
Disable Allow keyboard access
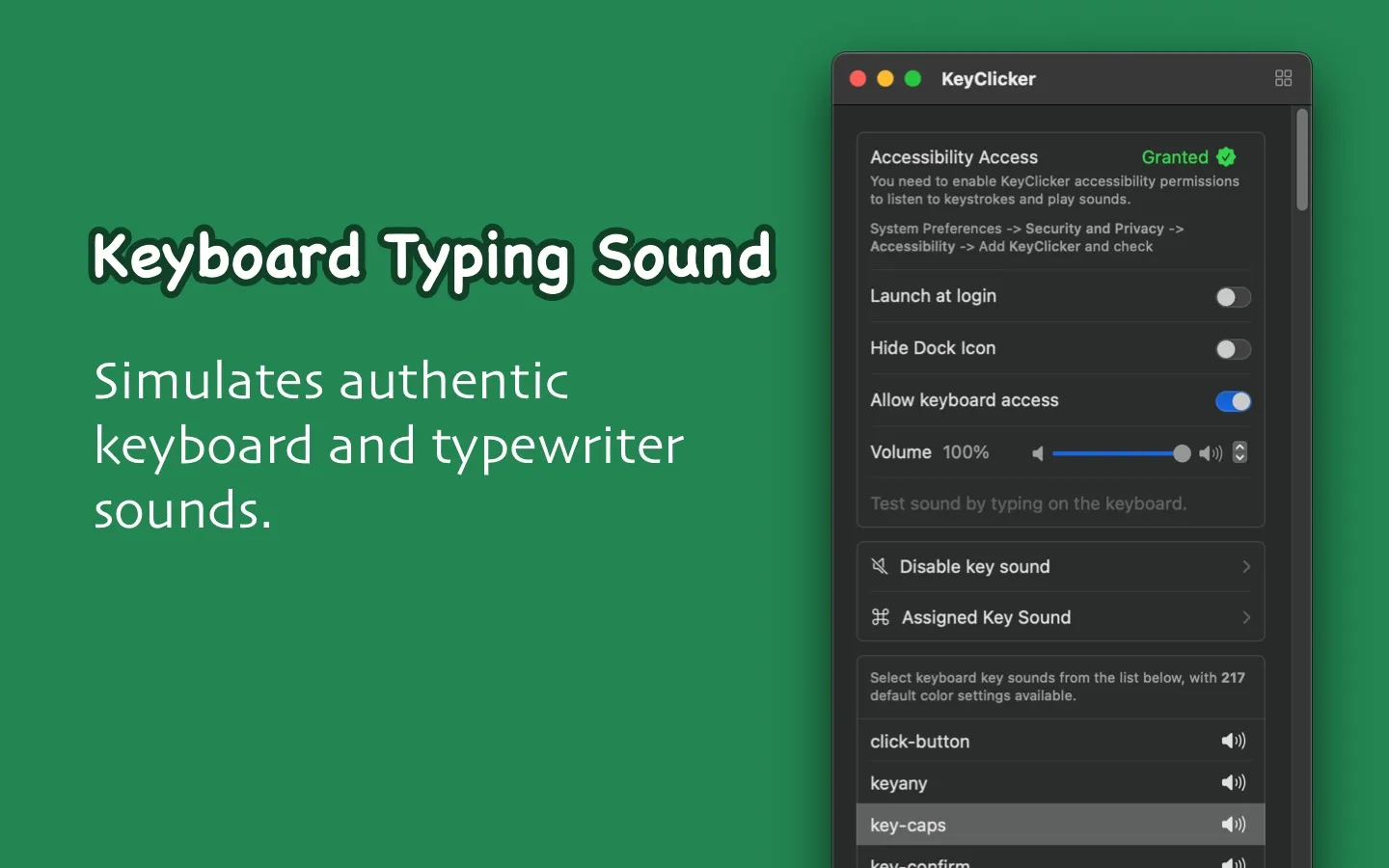pos(1233,401)
